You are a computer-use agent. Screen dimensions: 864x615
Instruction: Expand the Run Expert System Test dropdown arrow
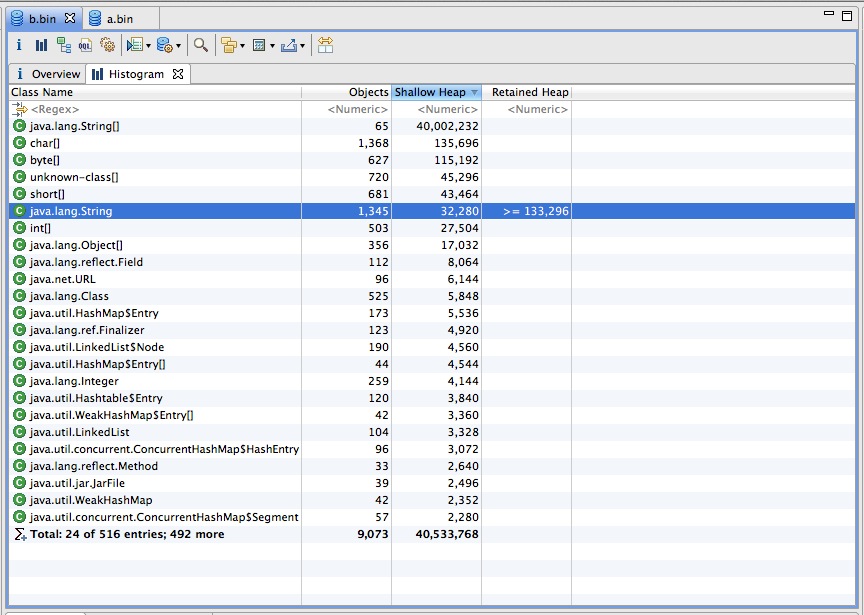tap(148, 46)
